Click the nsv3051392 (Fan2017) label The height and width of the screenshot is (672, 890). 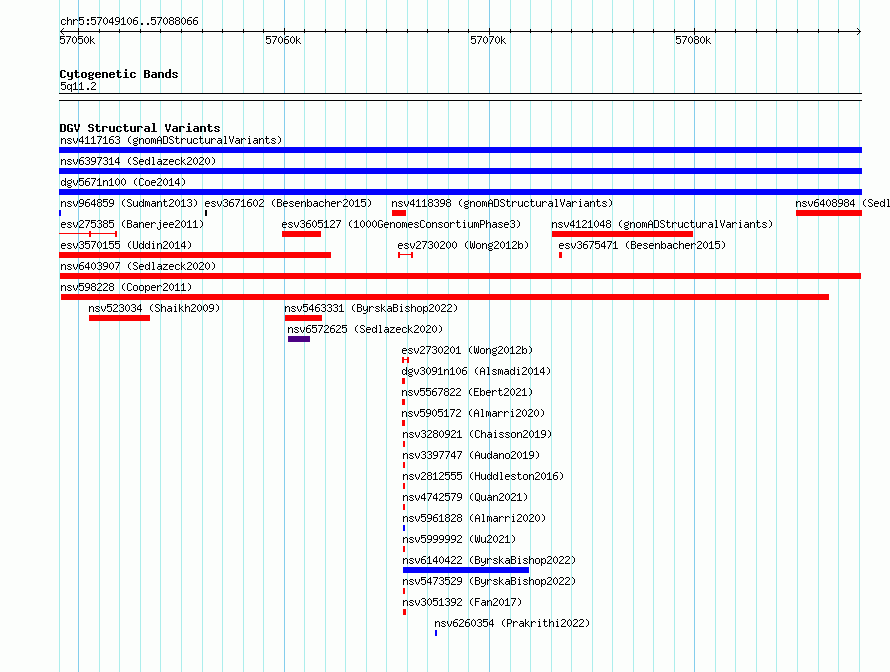[x=462, y=602]
